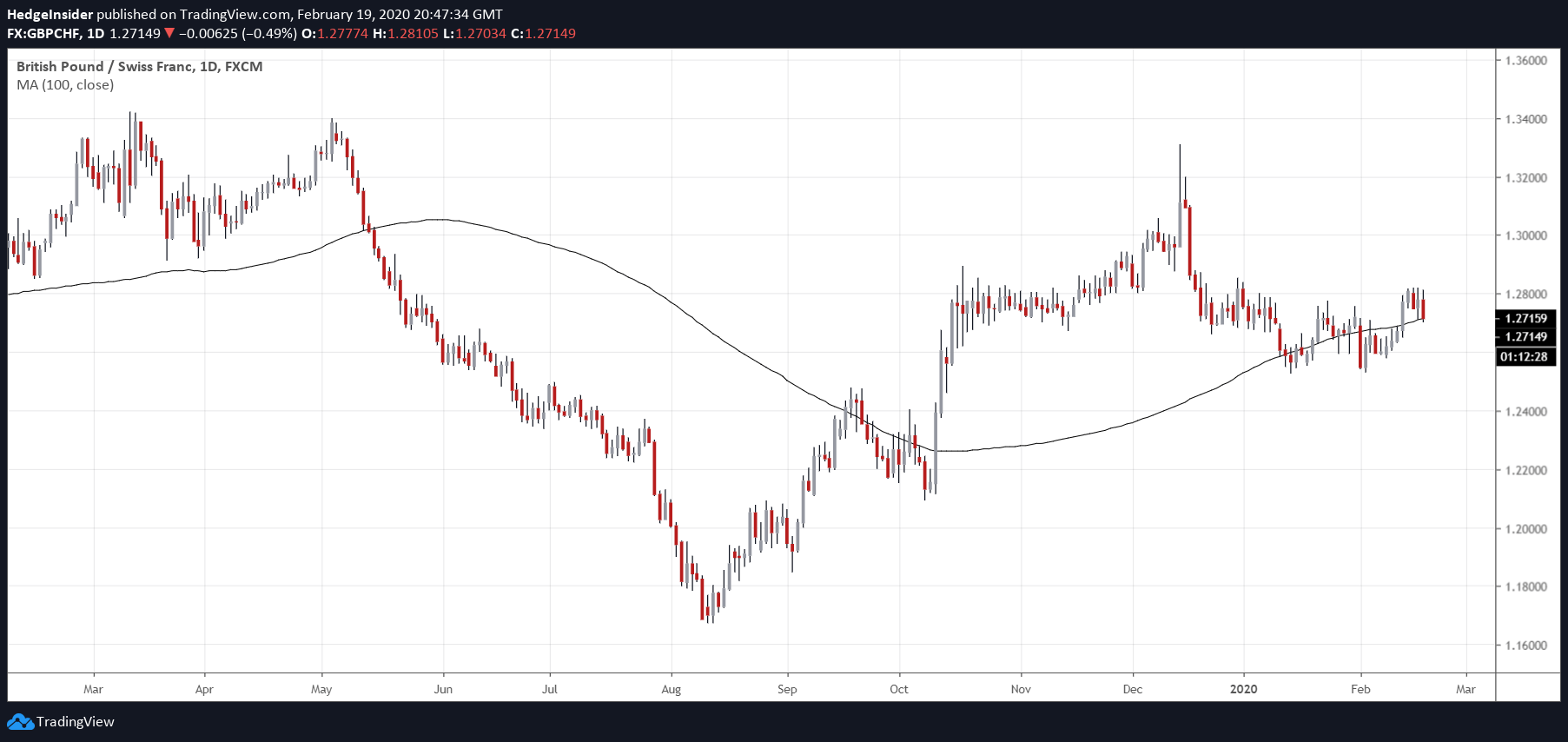Click the −0.00625 (−0.49%) change value
1568x742 pixels.
237,33
